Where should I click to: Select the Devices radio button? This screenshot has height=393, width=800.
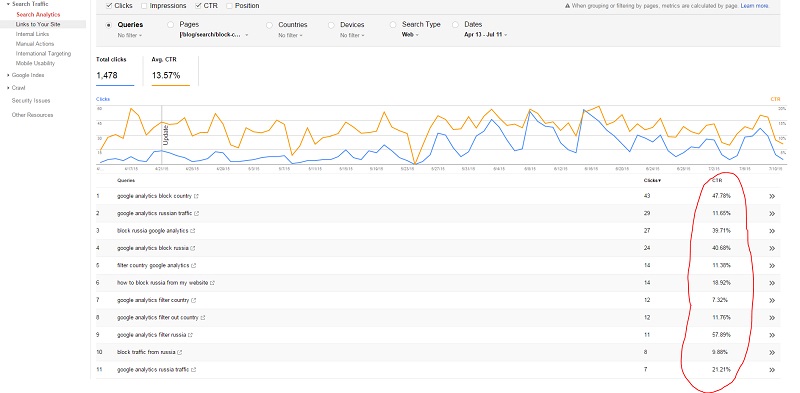[331, 25]
